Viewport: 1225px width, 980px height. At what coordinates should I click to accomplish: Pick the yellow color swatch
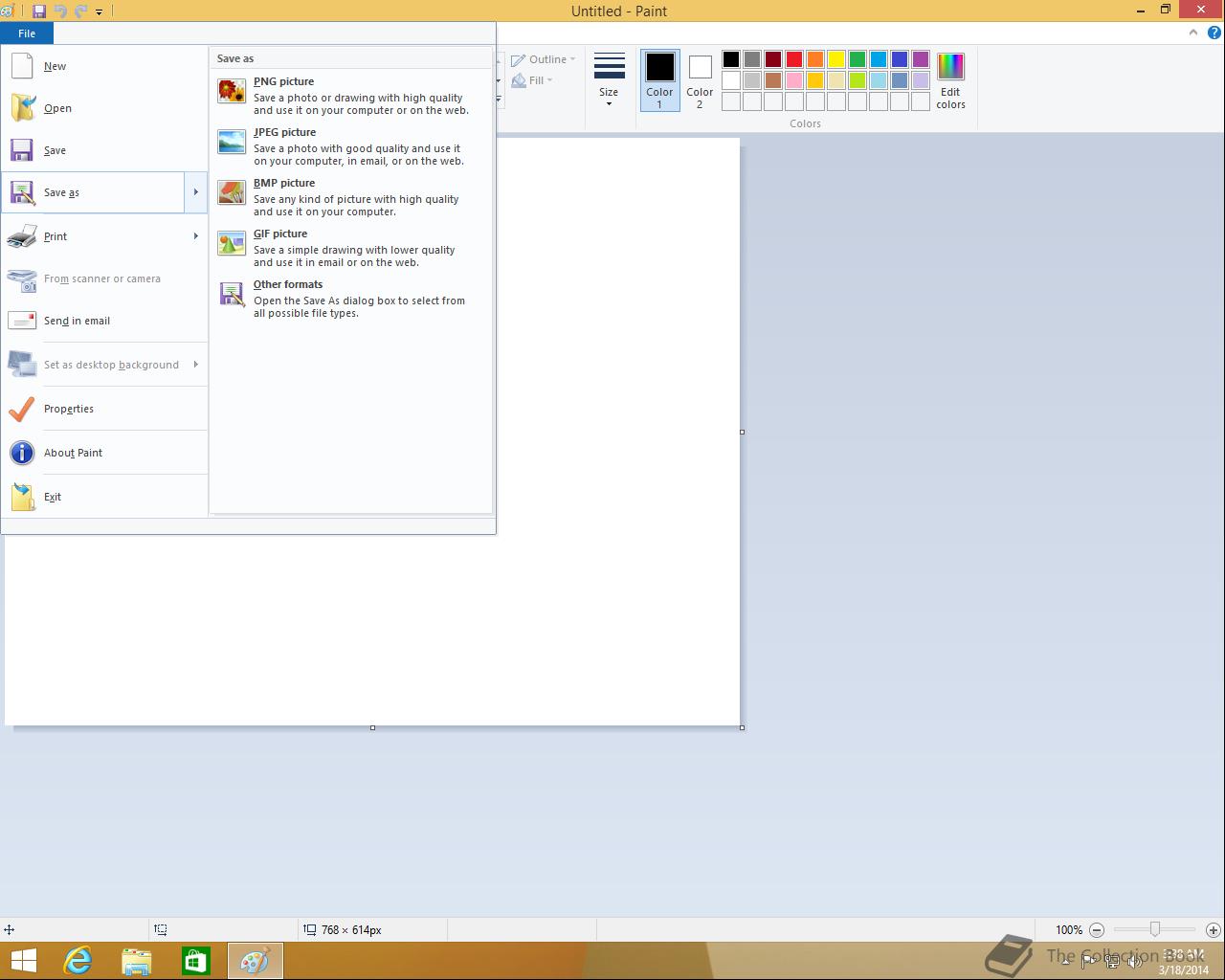pyautogui.click(x=836, y=59)
